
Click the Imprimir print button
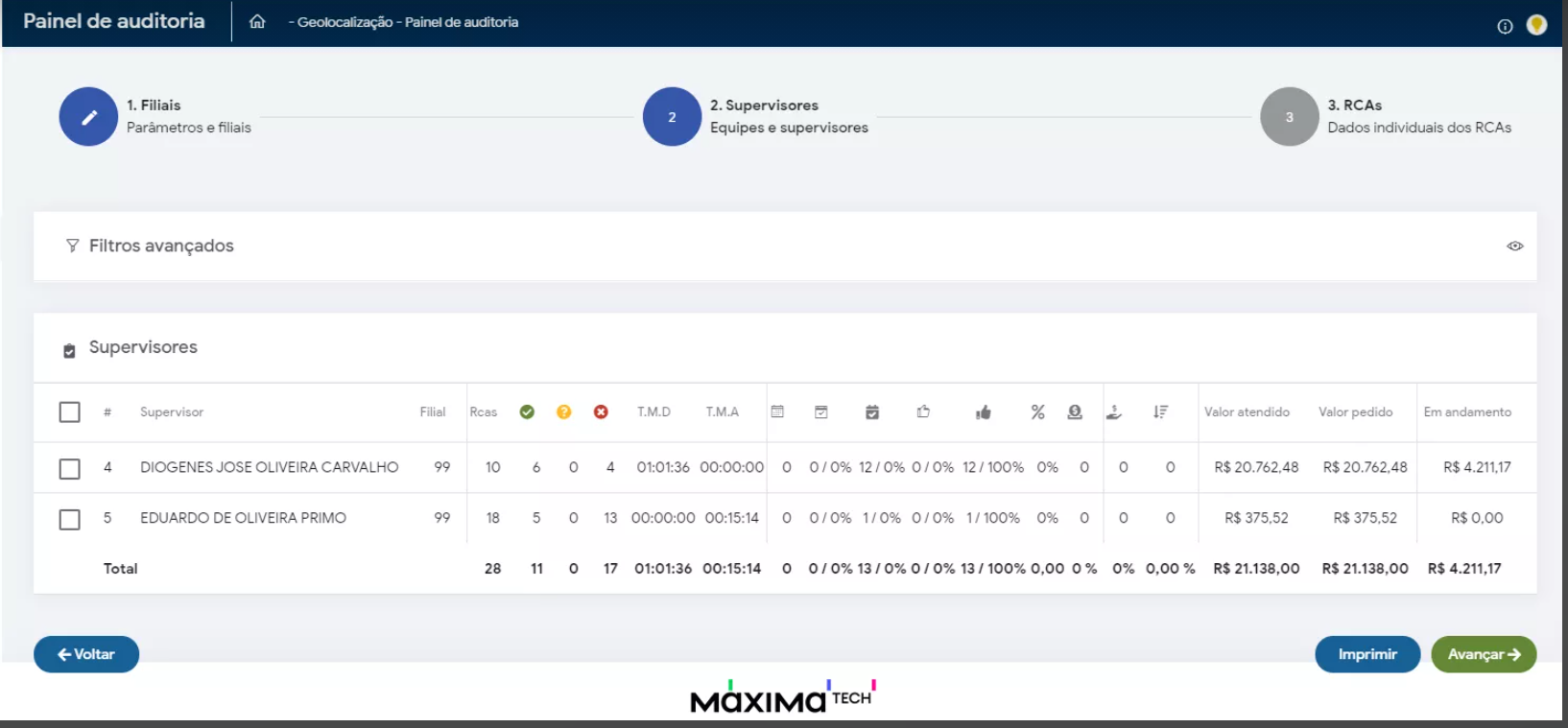pyautogui.click(x=1367, y=654)
